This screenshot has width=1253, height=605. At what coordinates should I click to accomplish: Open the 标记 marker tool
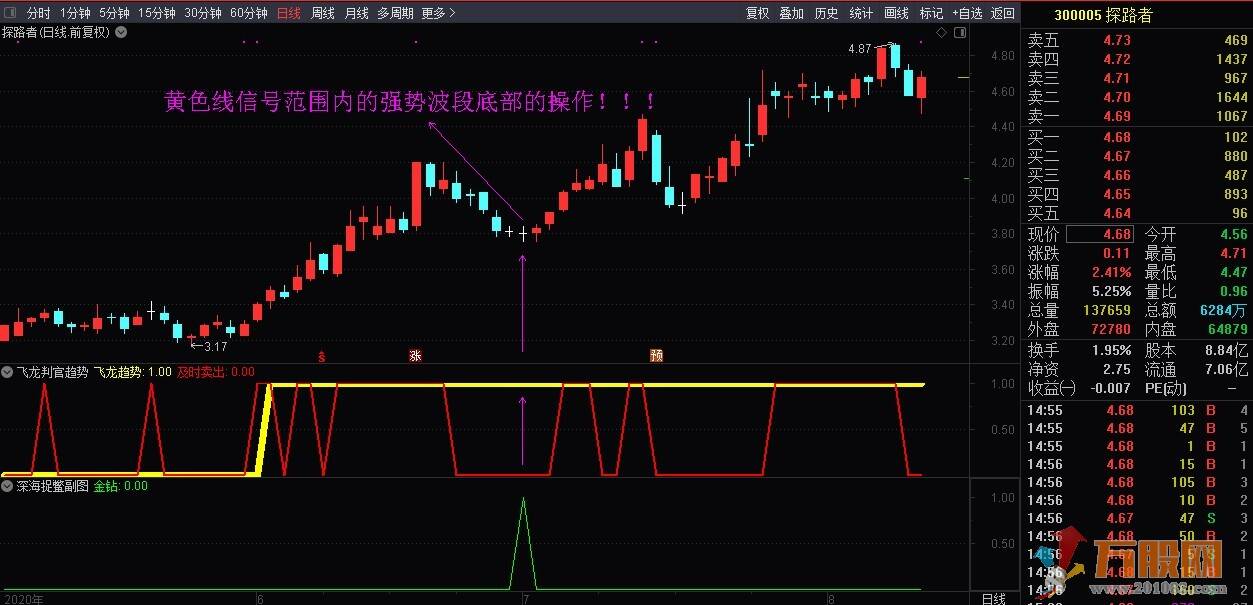click(x=931, y=13)
